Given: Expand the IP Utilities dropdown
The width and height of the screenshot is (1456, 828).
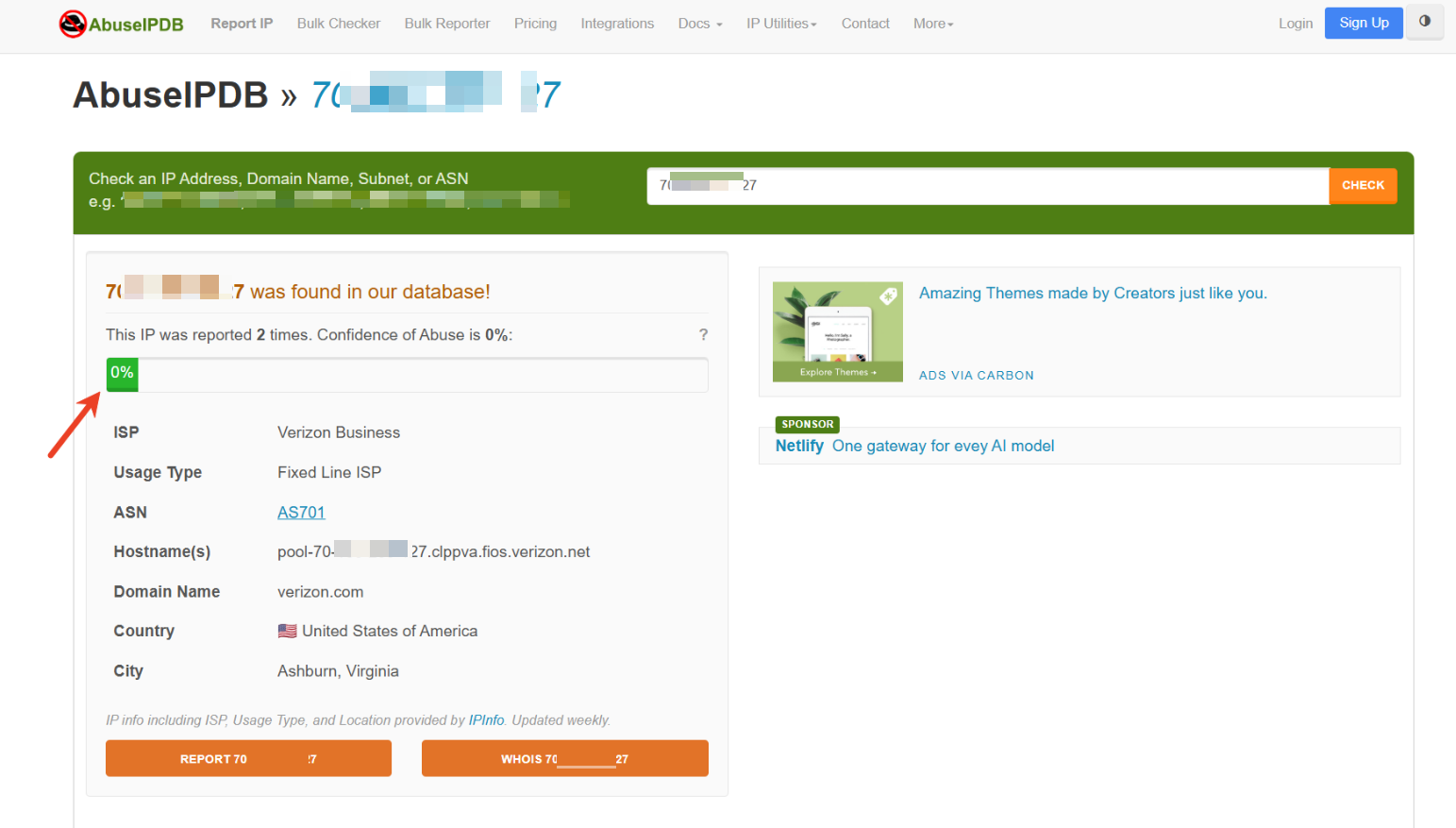Looking at the screenshot, I should (x=781, y=24).
